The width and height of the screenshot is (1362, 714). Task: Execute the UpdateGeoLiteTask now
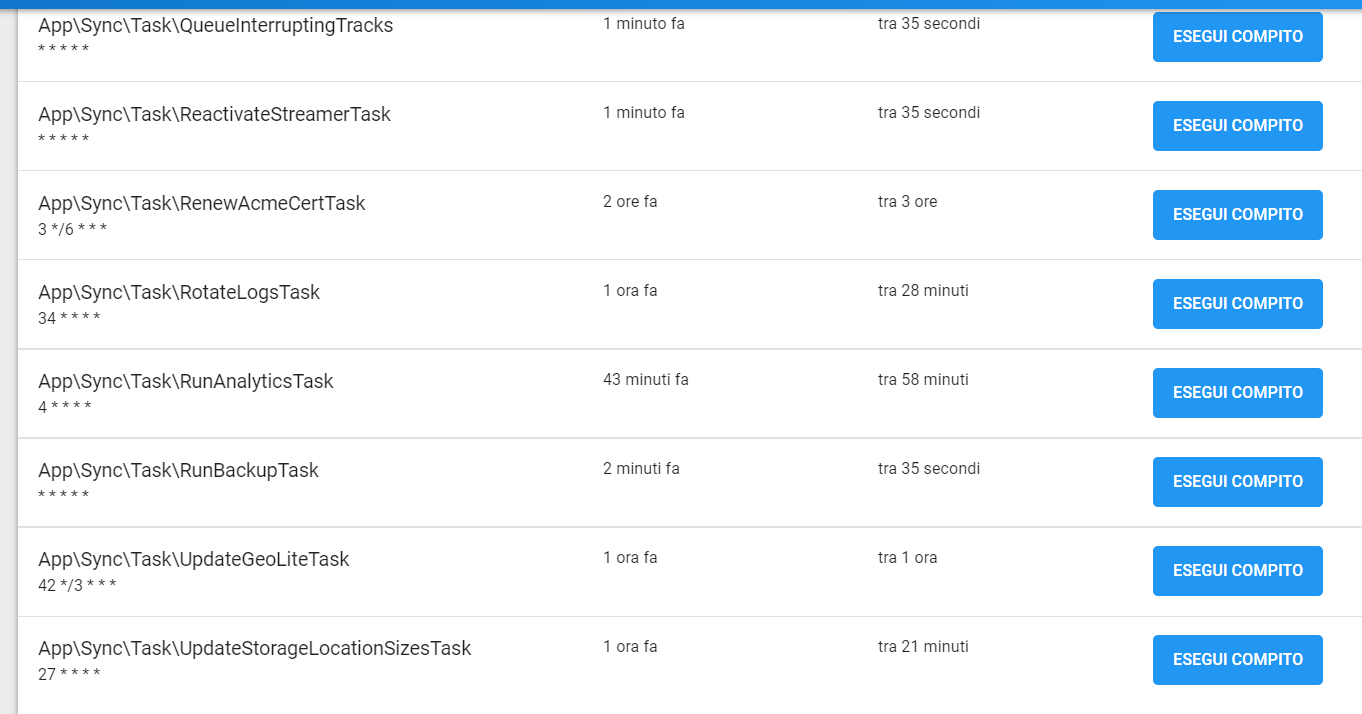(x=1237, y=570)
